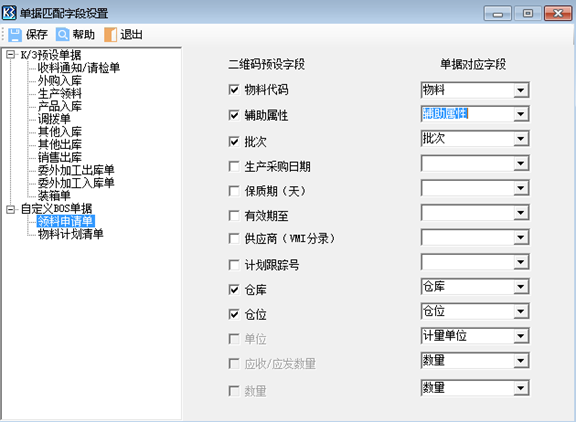Tick the 计划跟踪号 checkbox
Image resolution: width=576 pixels, height=422 pixels.
[234, 265]
